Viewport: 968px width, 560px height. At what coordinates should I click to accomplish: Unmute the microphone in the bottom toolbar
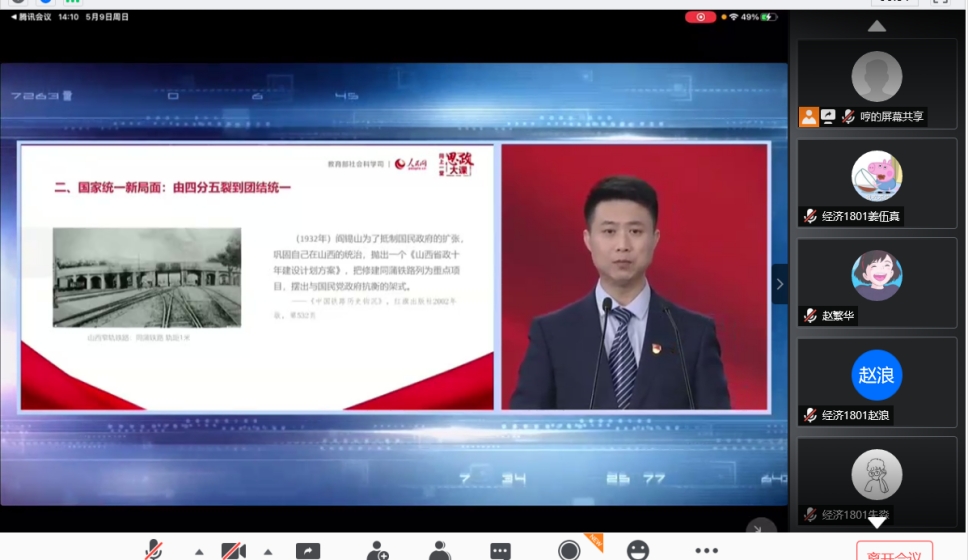click(153, 550)
